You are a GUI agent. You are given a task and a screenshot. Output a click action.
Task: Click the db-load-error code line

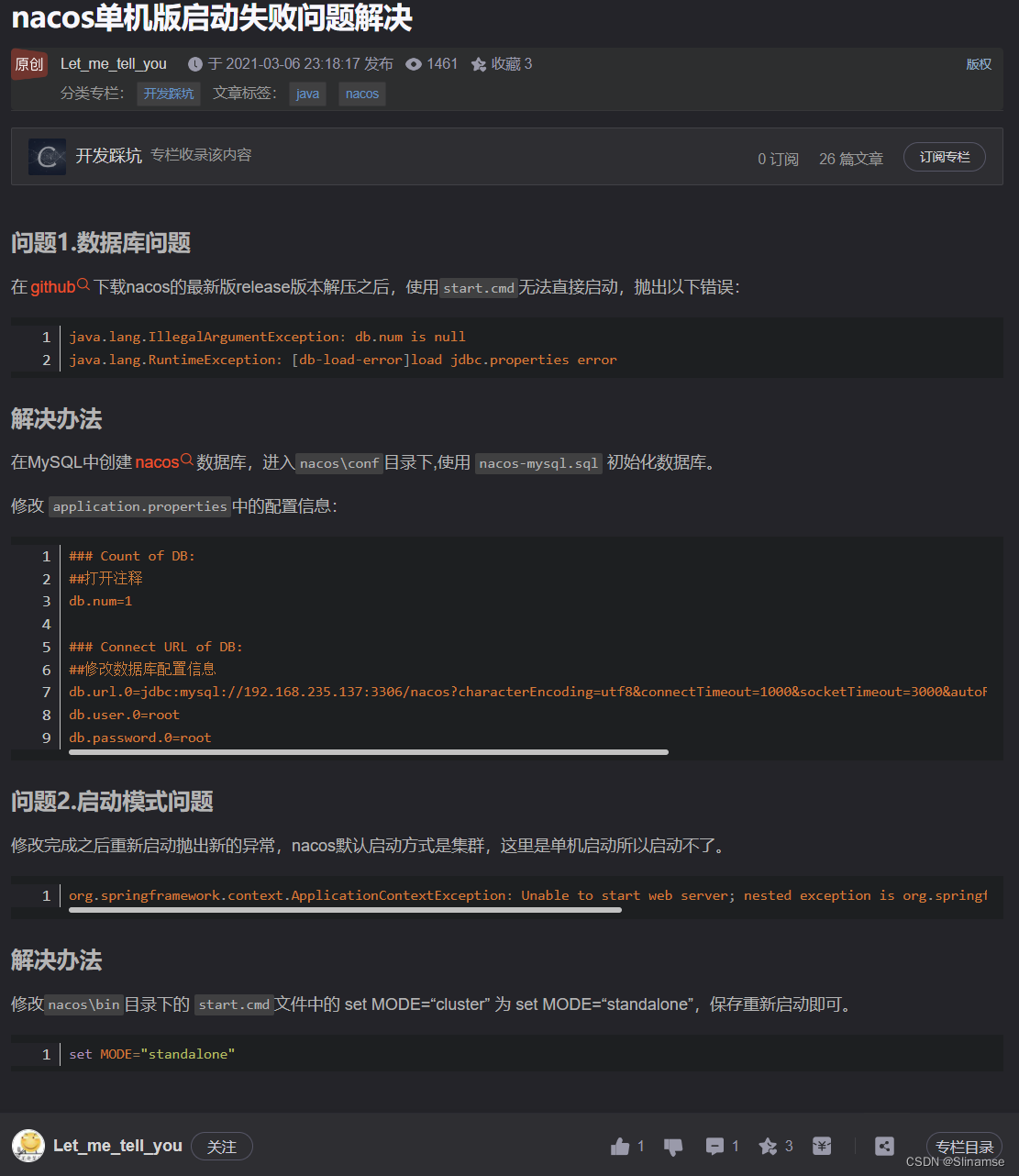point(343,360)
